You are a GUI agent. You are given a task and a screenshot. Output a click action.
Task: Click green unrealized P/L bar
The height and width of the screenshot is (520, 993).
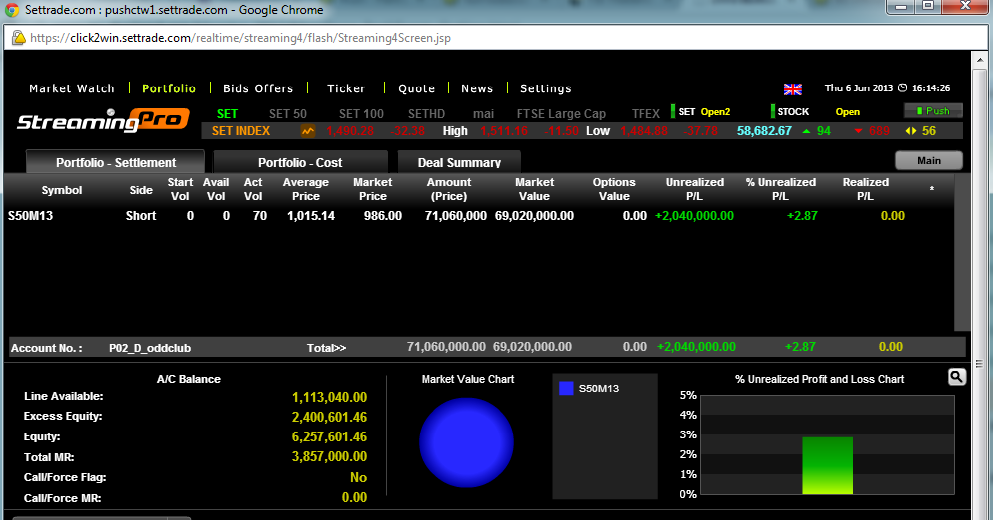(827, 465)
